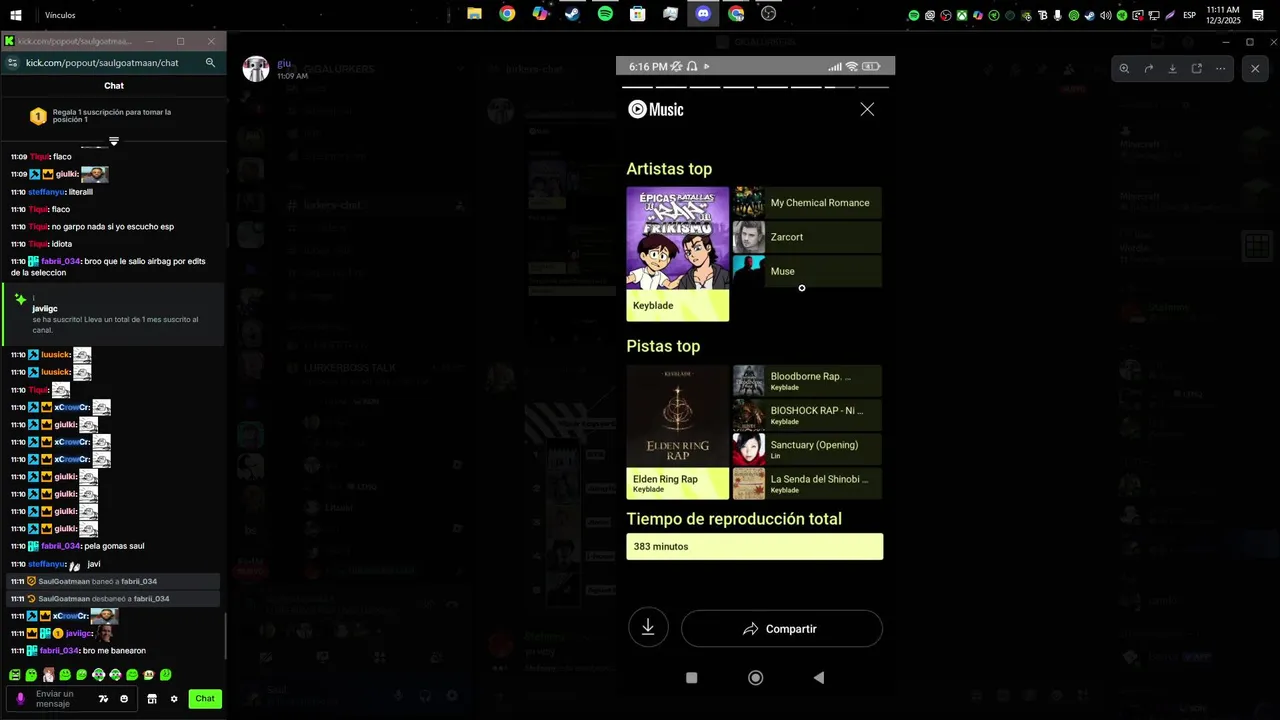This screenshot has width=1280, height=720.
Task: Click the purple microphone icon in chat box
Action: (x=20, y=699)
